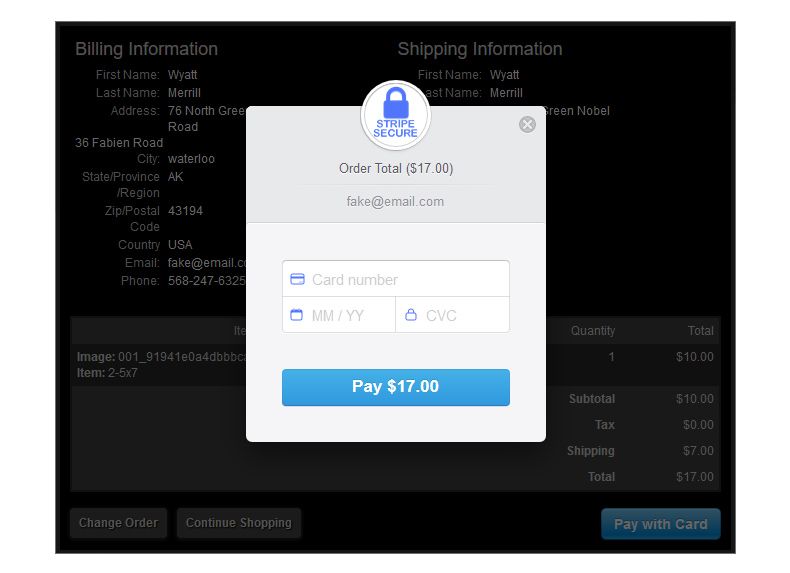Select the Item: 2-5x7 order row
This screenshot has height=573, width=790.
pos(110,372)
